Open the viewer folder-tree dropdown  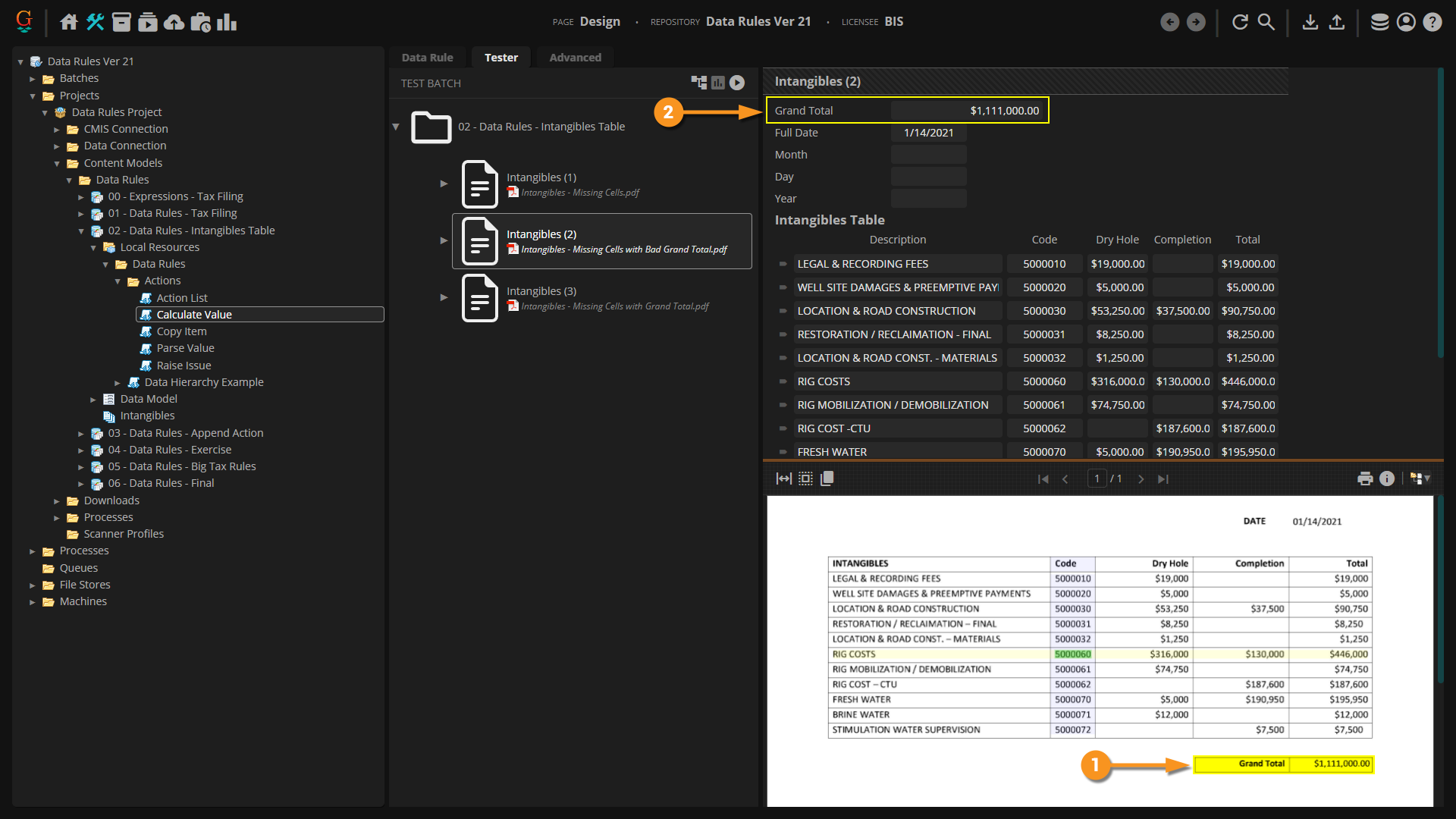point(1420,479)
